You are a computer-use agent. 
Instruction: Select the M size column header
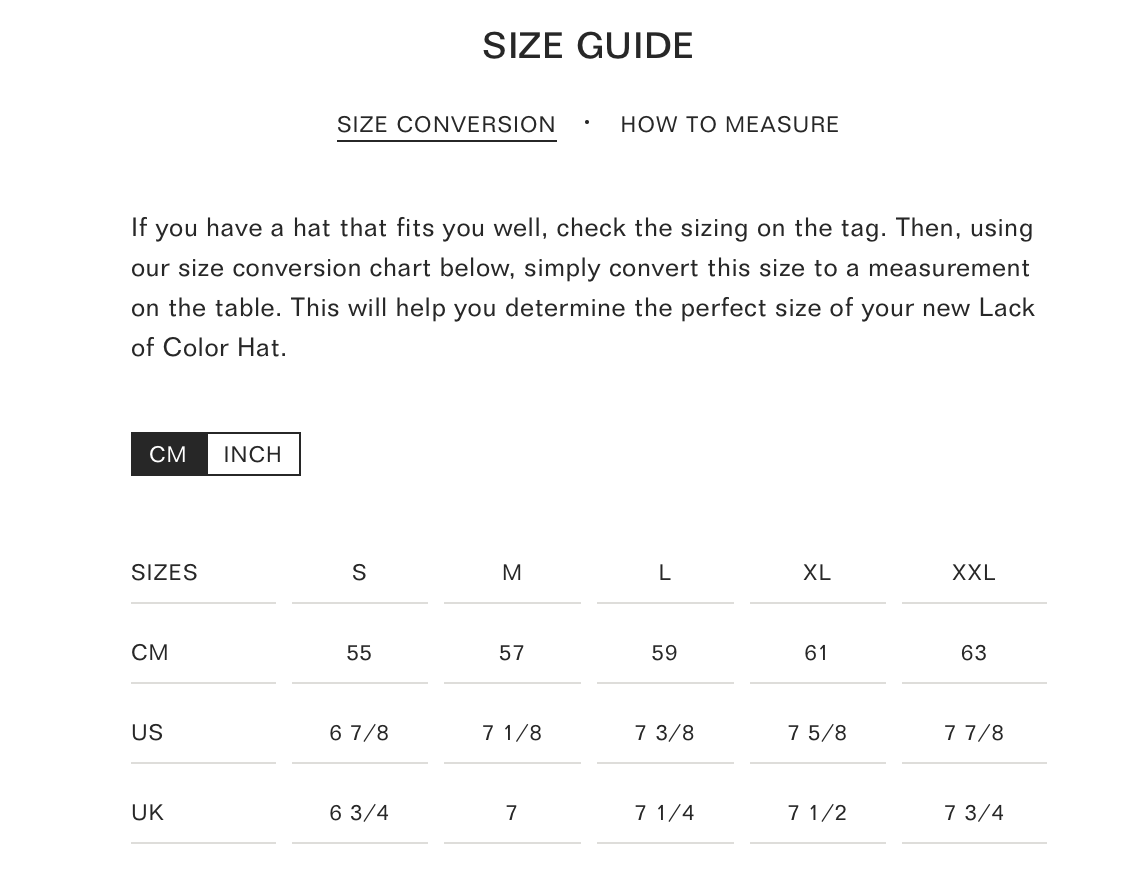(512, 573)
